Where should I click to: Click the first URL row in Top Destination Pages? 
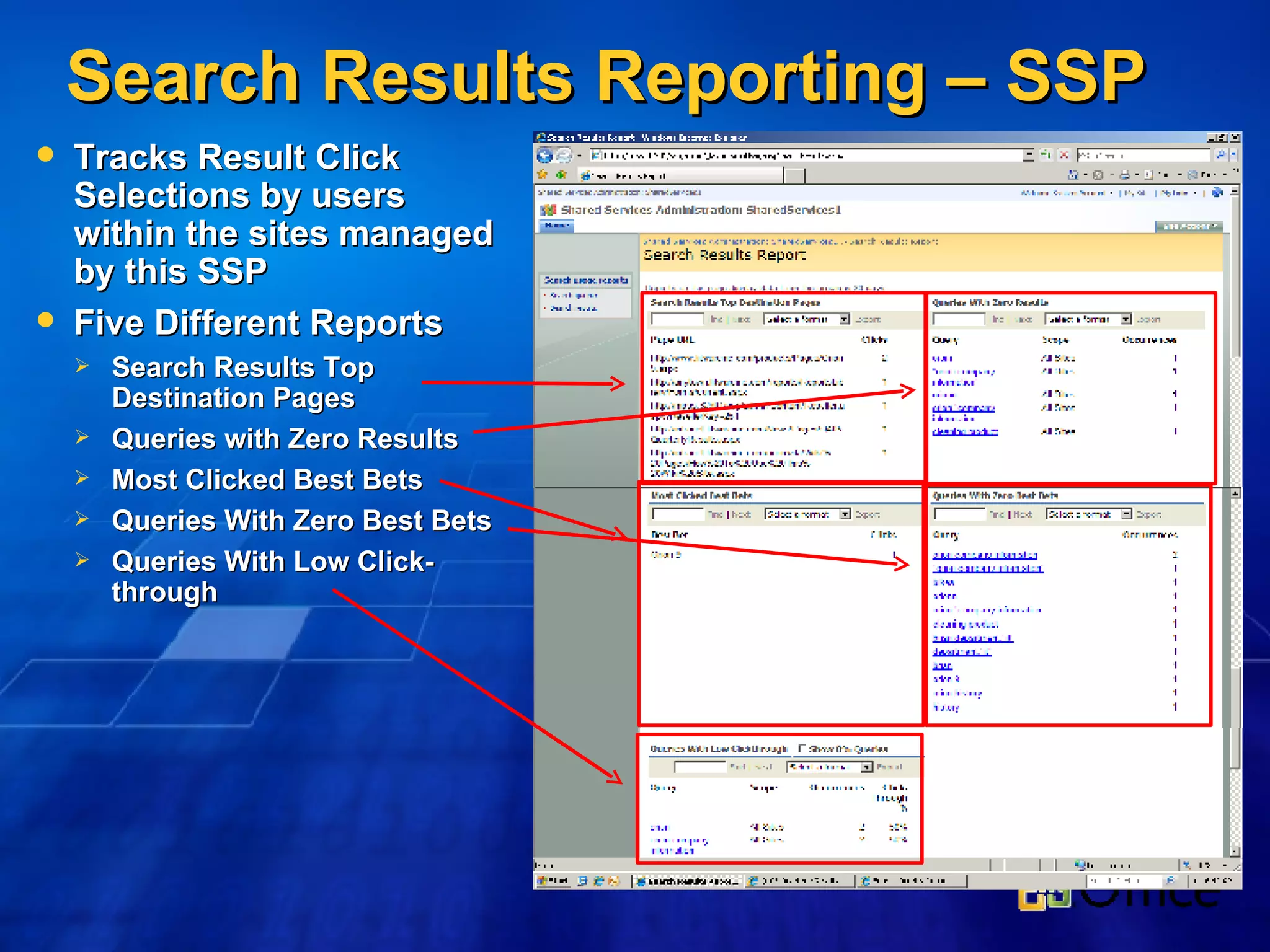tap(747, 363)
